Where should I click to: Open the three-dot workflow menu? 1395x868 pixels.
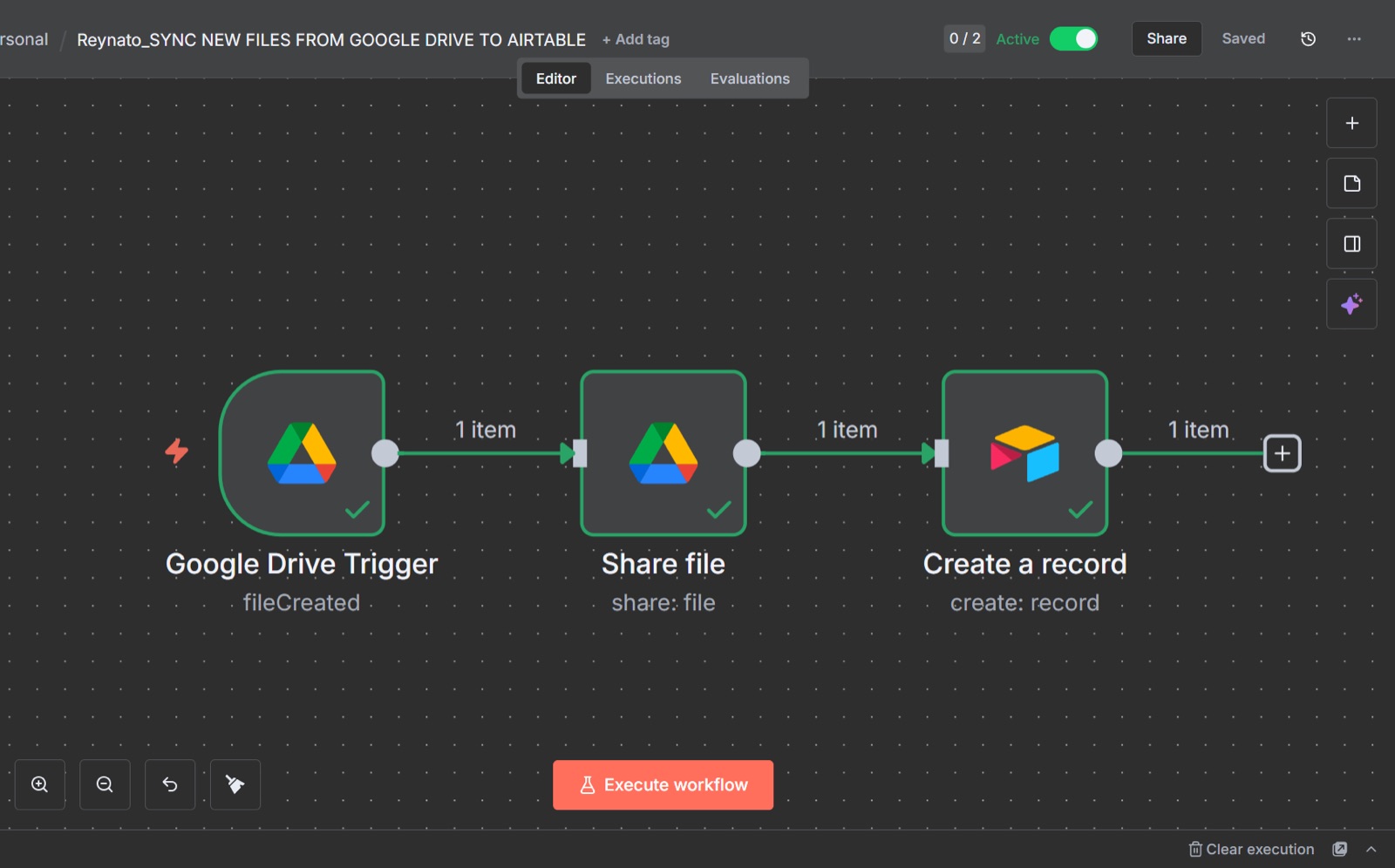1354,38
